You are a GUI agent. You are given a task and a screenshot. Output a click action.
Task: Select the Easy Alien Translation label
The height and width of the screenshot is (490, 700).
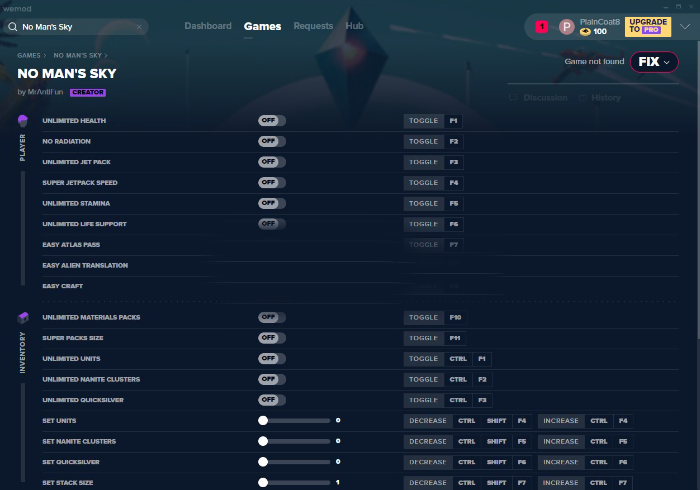pyautogui.click(x=85, y=266)
